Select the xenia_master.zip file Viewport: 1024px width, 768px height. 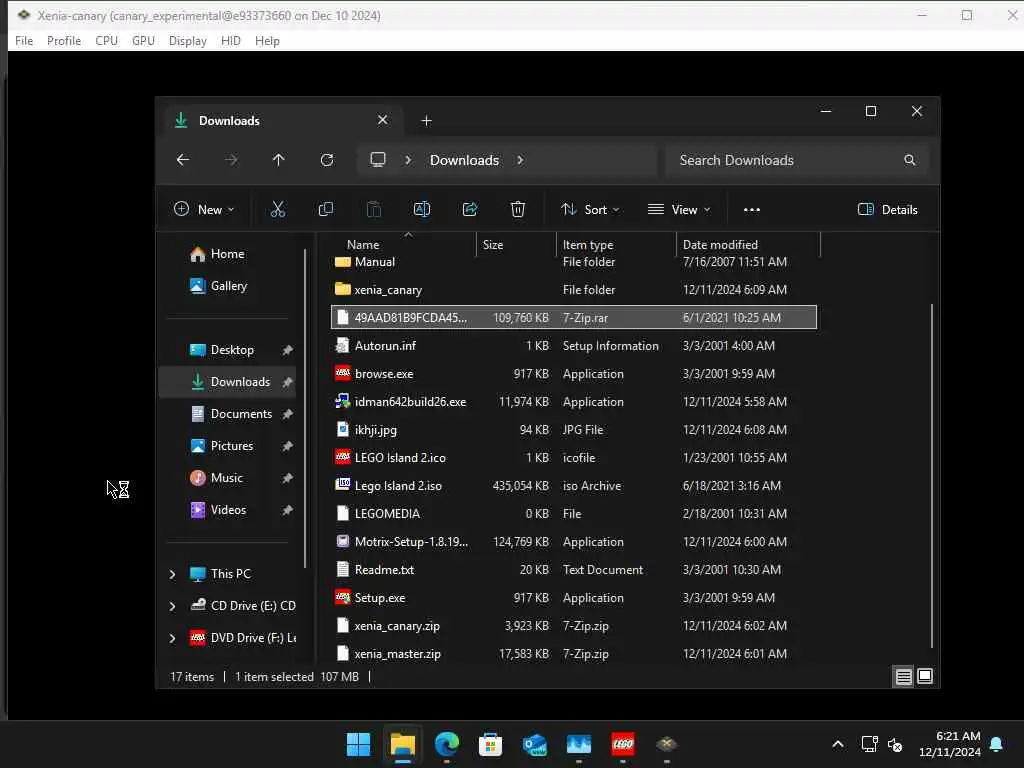[573, 654]
